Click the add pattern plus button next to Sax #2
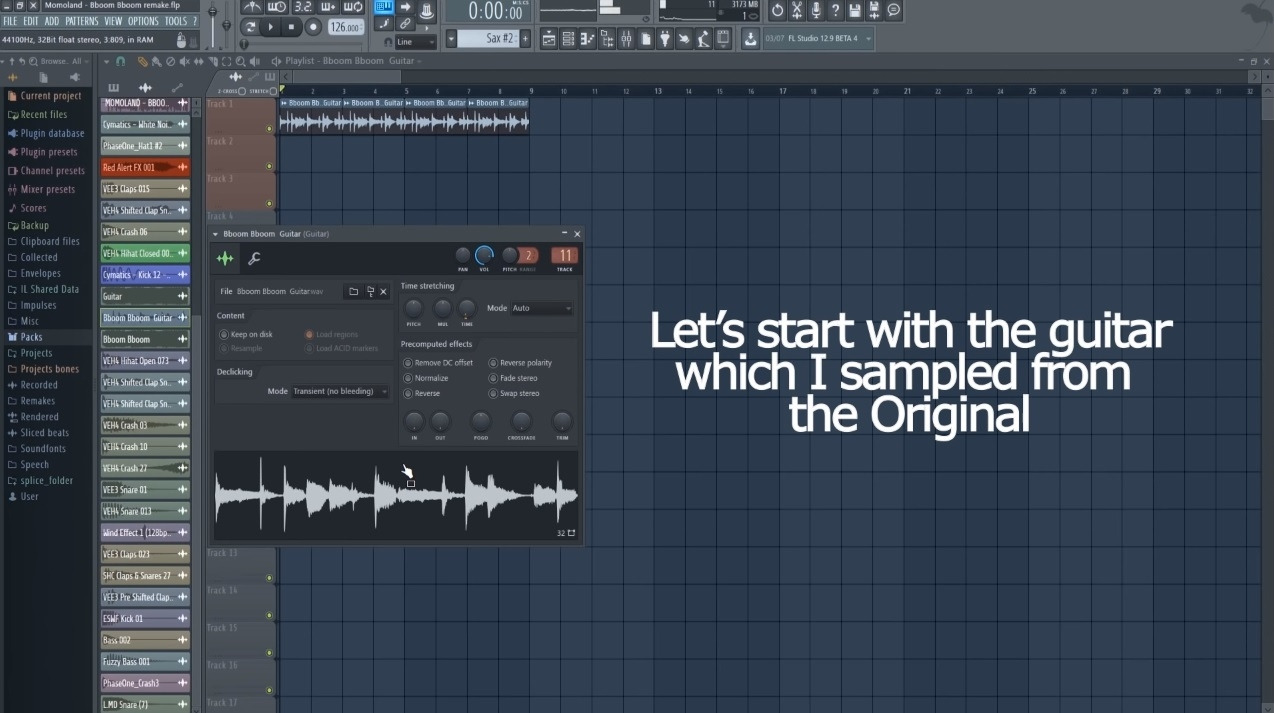The width and height of the screenshot is (1274, 713). [x=525, y=38]
